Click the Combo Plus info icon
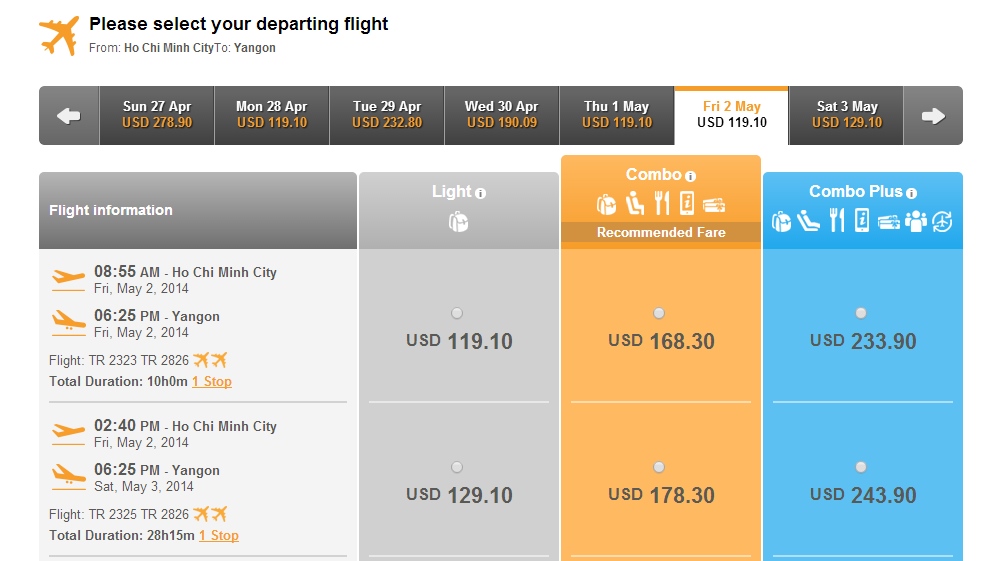The height and width of the screenshot is (561, 1004). [911, 193]
